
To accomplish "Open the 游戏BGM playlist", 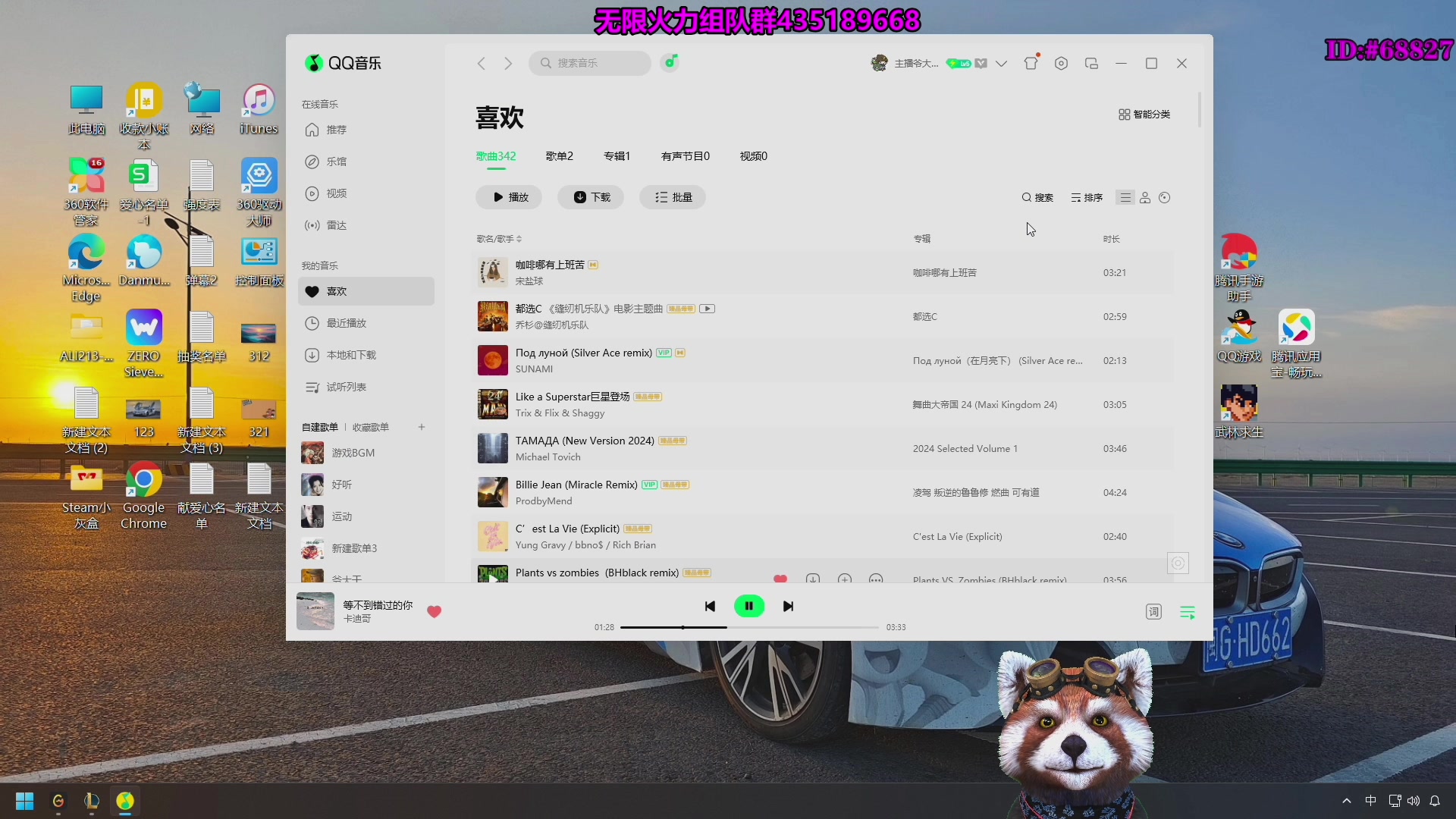I will (x=366, y=453).
